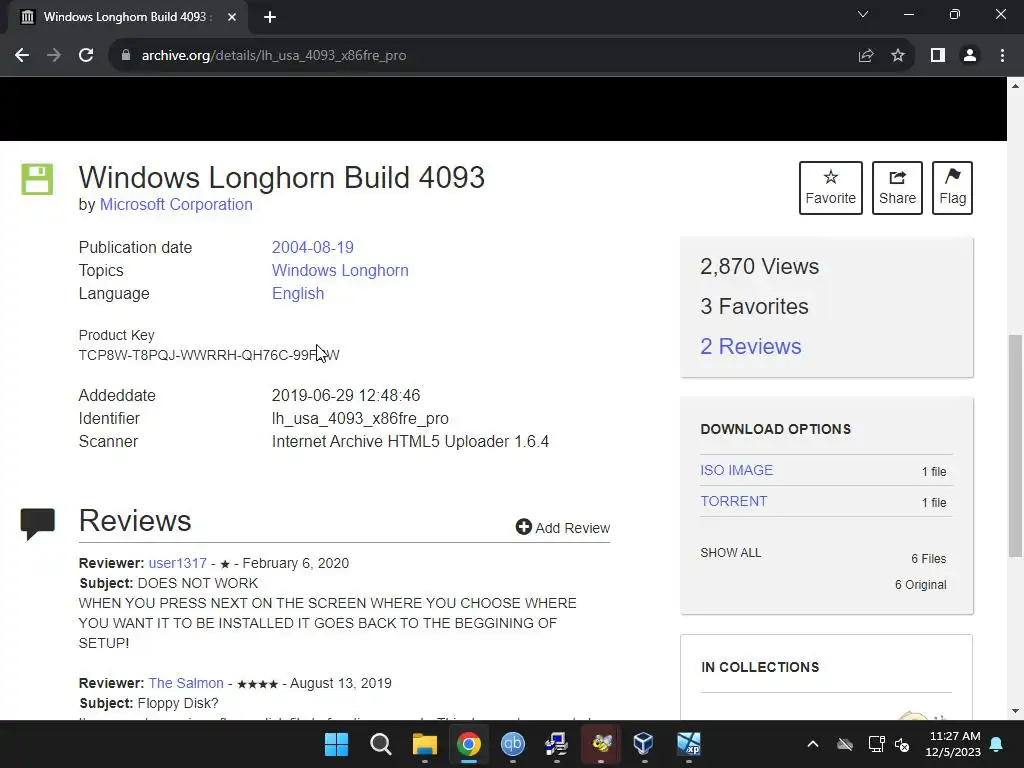Click the vertical scrollbar thumb
This screenshot has height=768, width=1024.
tap(1015, 445)
